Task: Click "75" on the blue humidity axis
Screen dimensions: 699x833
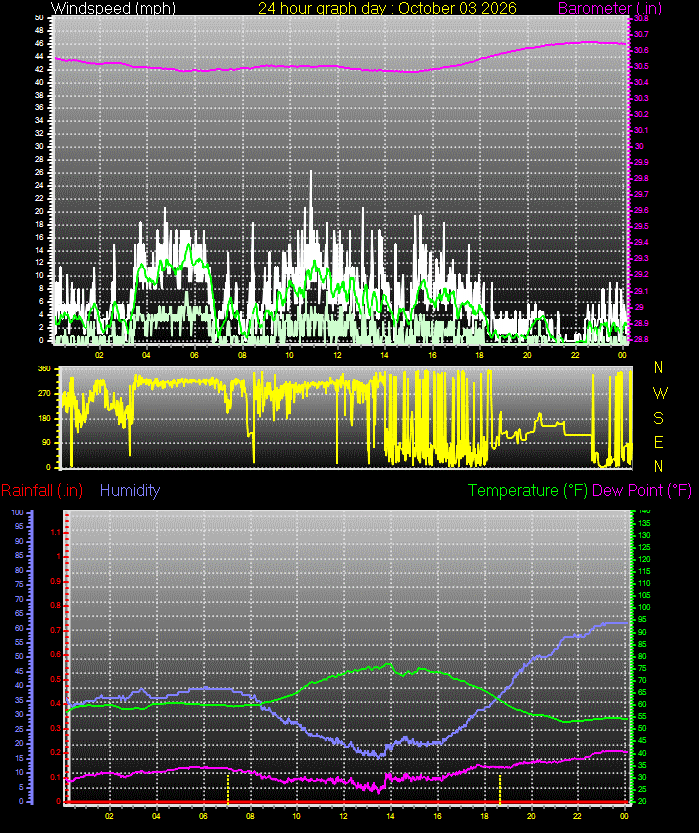Action: [19, 584]
